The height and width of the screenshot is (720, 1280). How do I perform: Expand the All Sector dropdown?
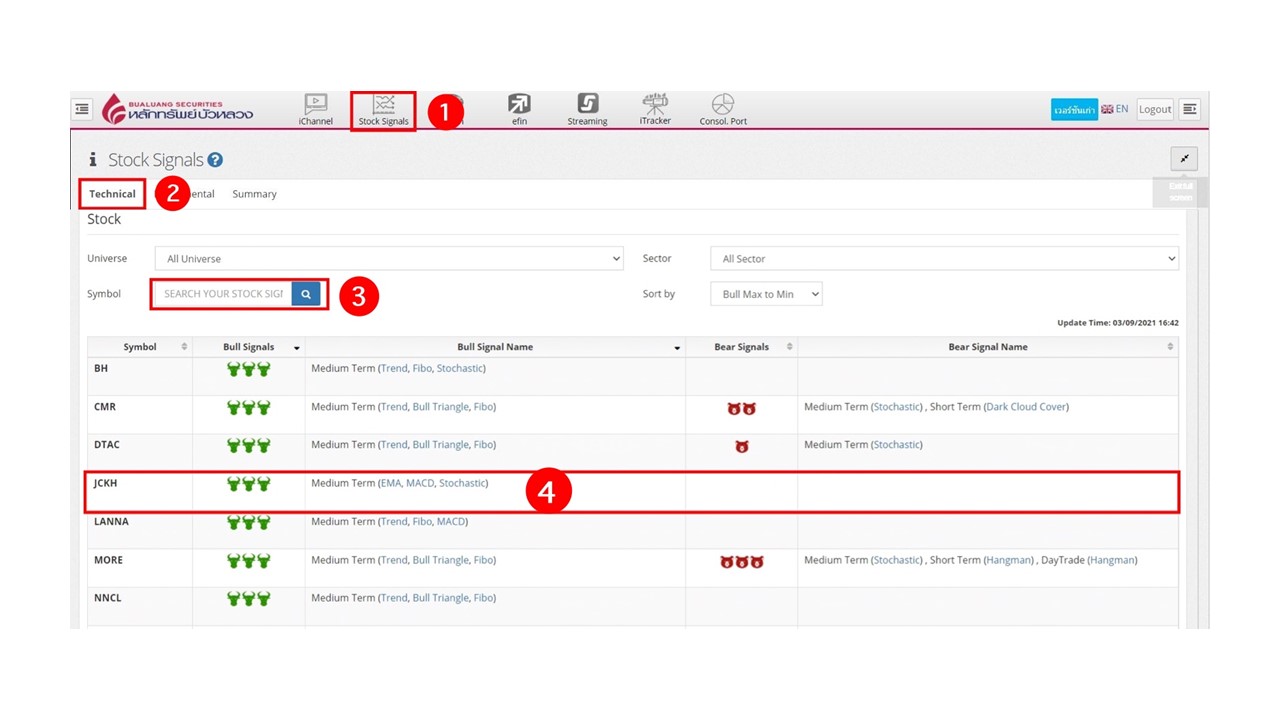pos(944,259)
